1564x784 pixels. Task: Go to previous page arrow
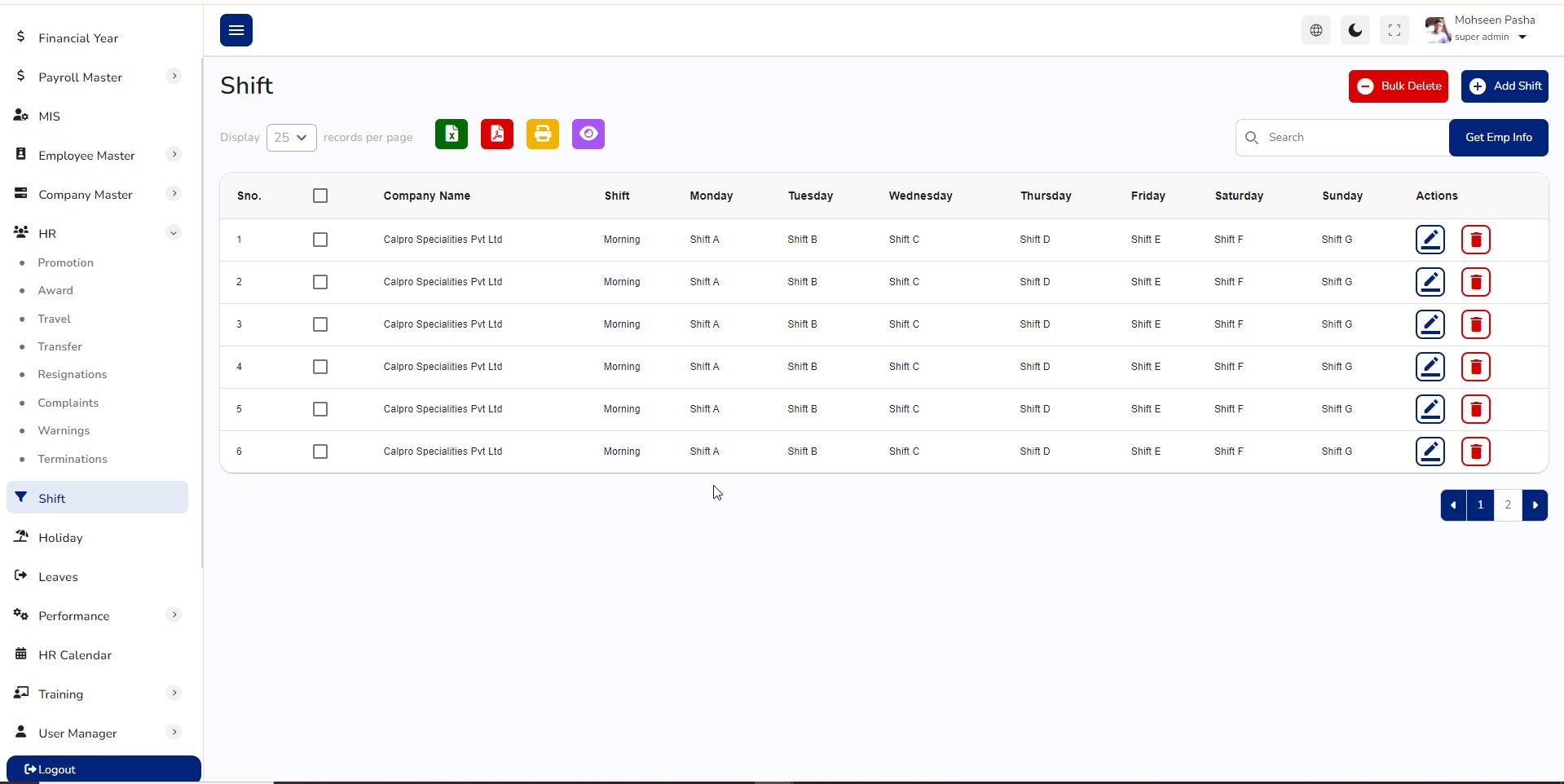click(1453, 505)
